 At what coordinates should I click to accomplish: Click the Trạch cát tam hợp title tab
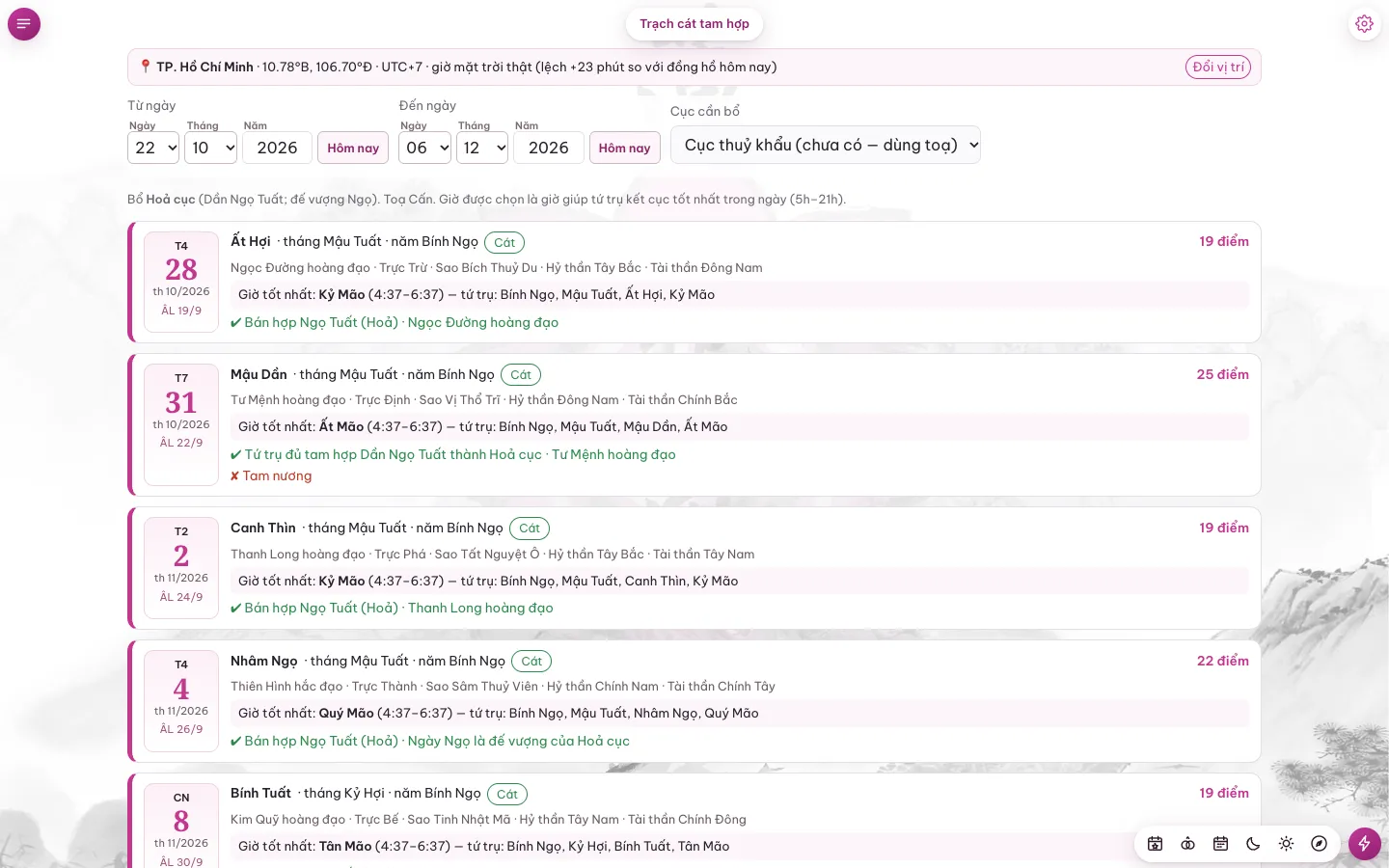click(694, 24)
